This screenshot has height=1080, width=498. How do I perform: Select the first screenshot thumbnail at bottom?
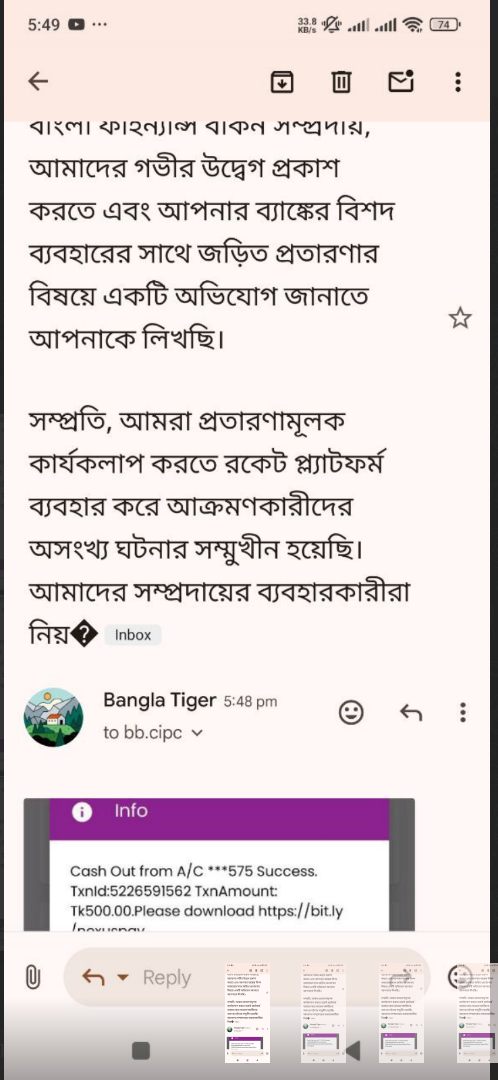click(x=247, y=1012)
